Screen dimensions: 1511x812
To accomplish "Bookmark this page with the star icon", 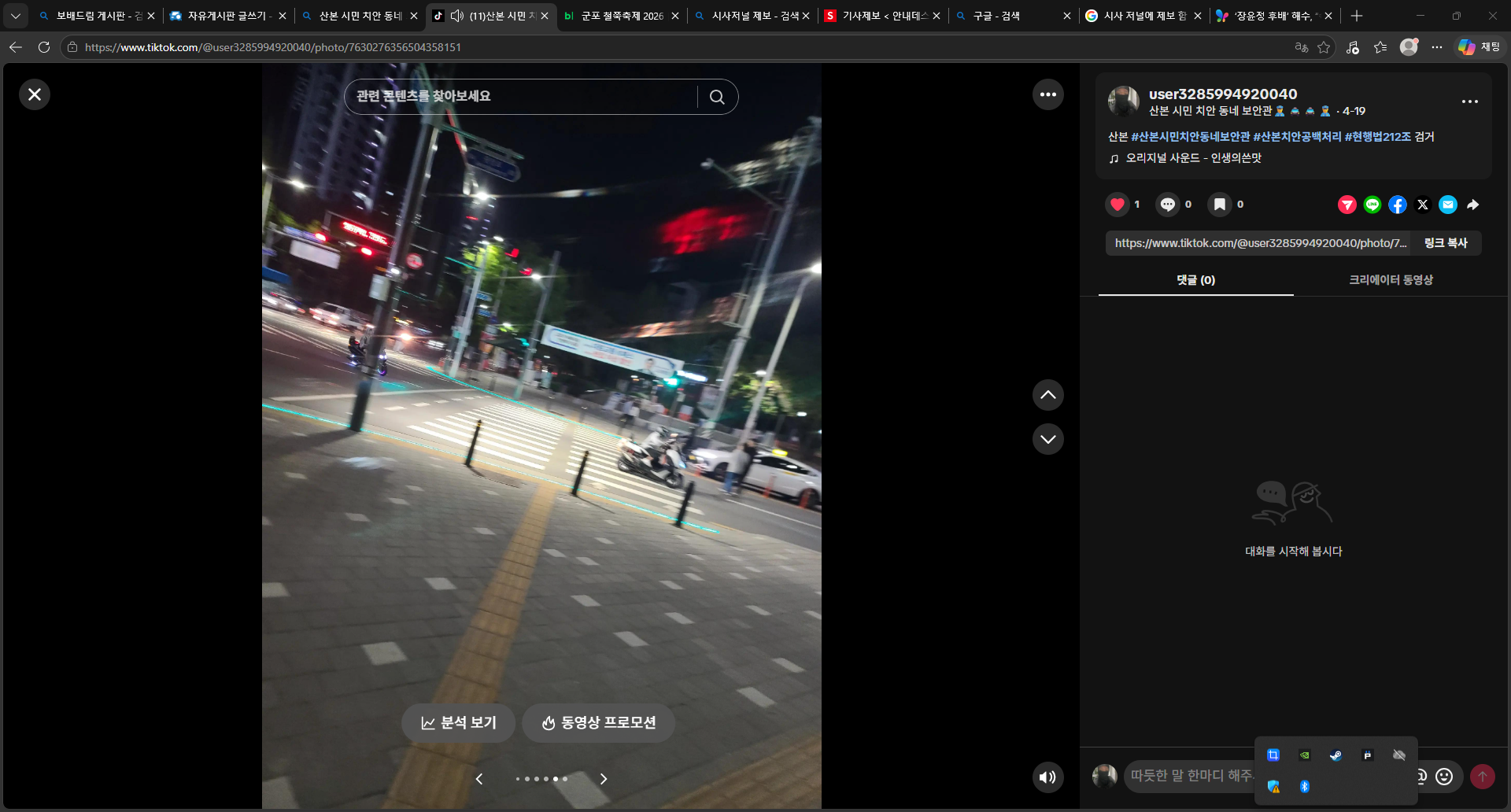I will click(x=1324, y=47).
